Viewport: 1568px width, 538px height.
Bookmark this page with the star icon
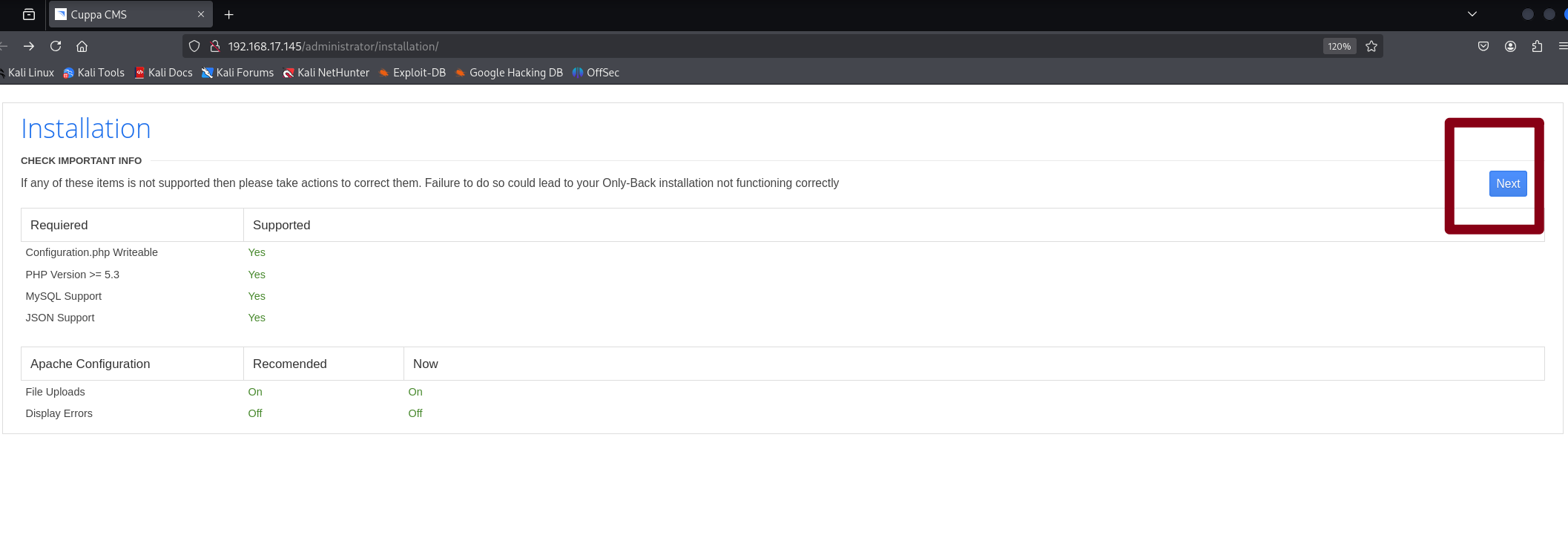pyautogui.click(x=1371, y=46)
